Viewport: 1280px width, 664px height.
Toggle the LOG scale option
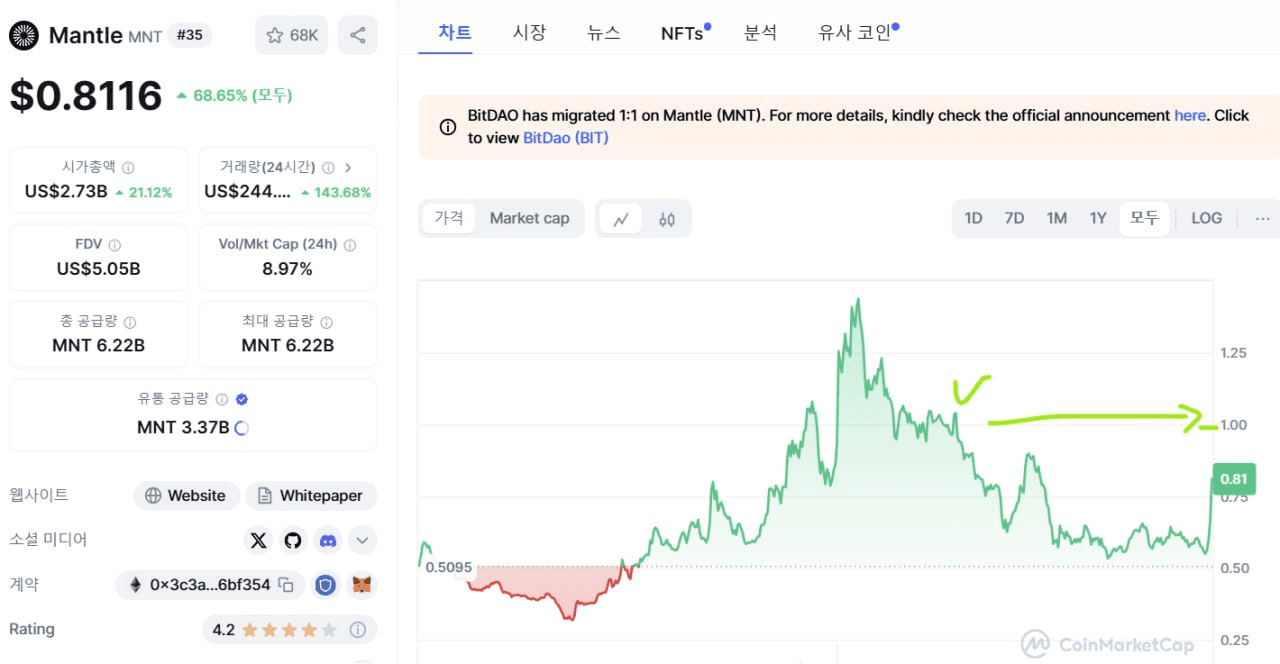click(x=1206, y=218)
